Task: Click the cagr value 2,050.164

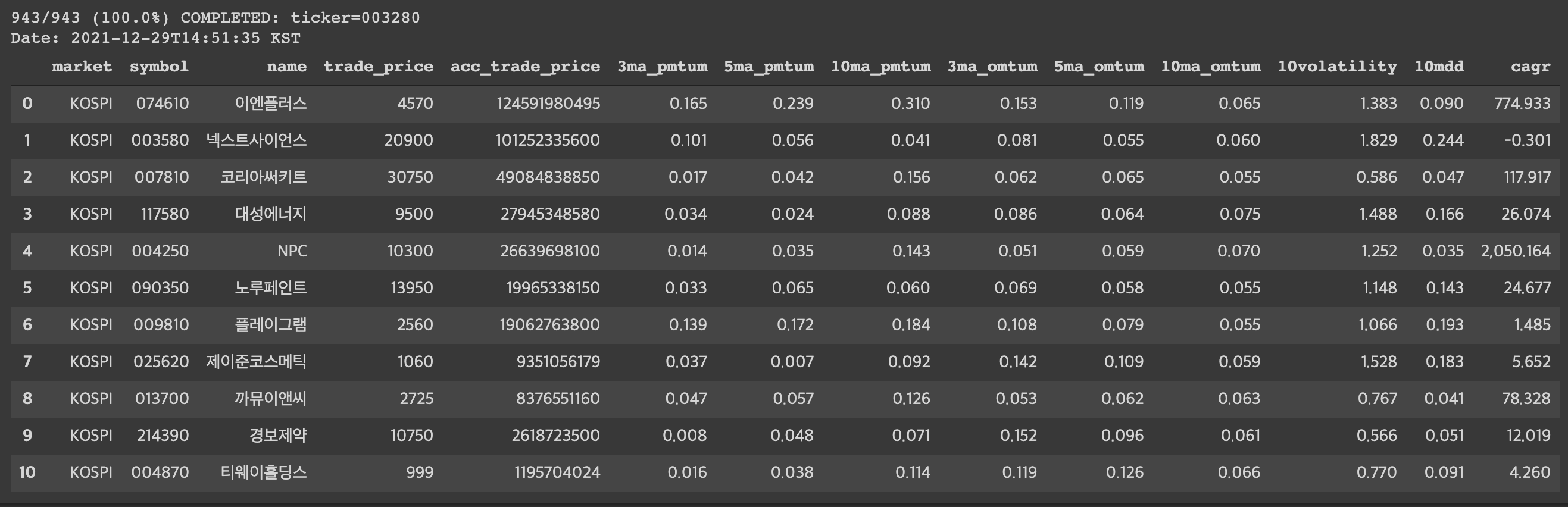Action: (x=1516, y=251)
